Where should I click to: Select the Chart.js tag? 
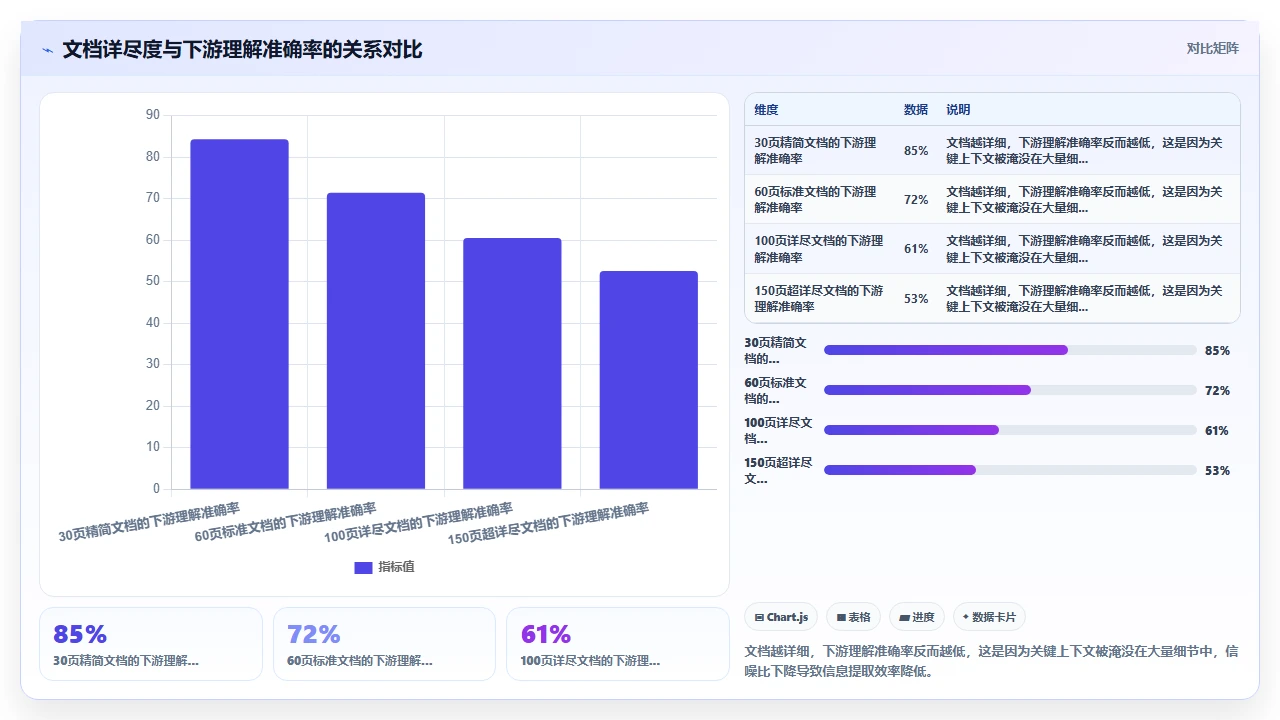coord(782,617)
